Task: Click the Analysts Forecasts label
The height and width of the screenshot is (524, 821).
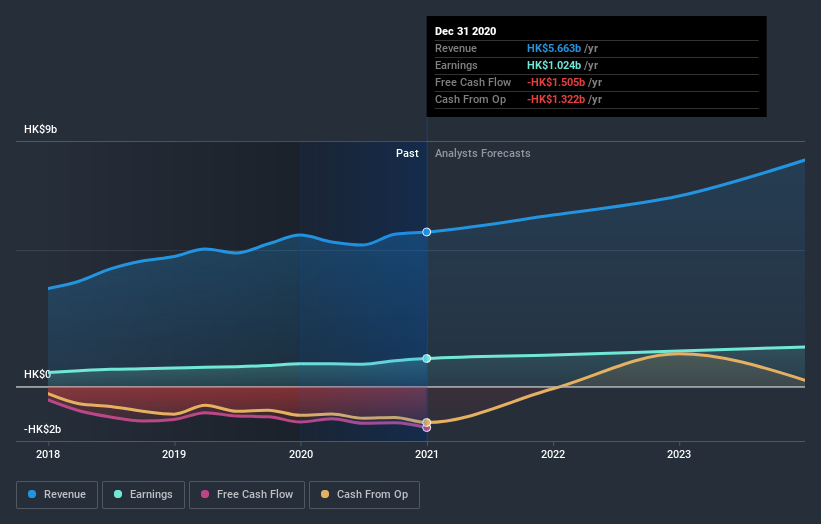Action: (x=482, y=153)
